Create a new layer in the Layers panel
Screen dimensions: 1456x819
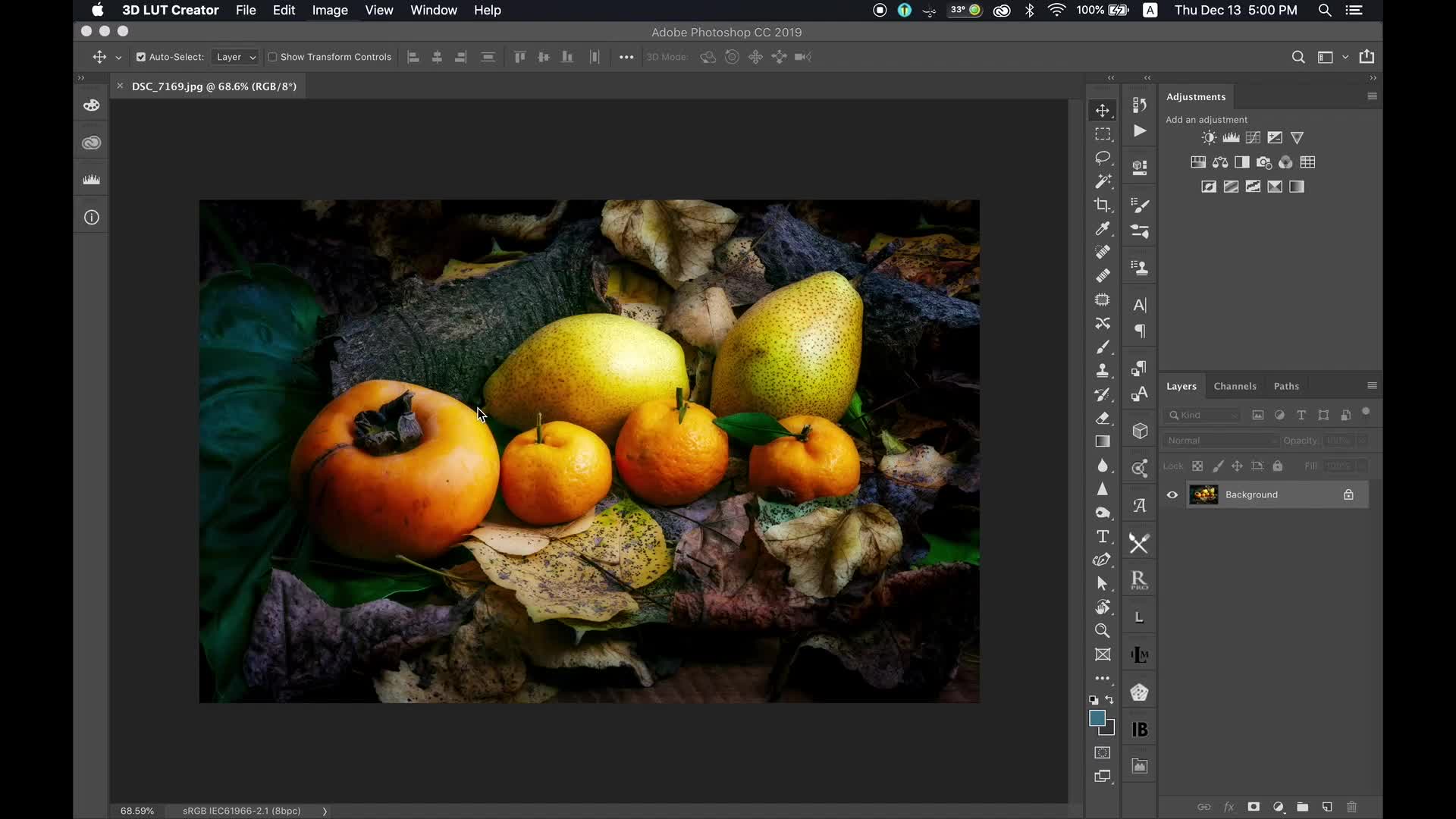pos(1328,807)
